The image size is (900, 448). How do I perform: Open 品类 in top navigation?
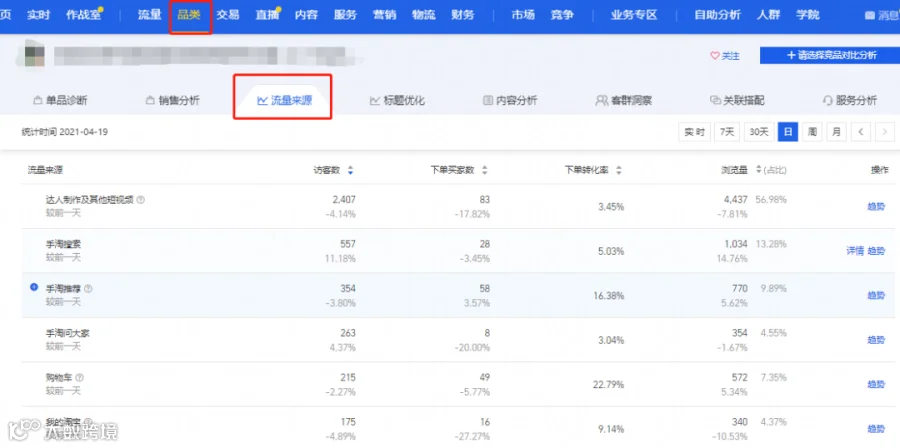189,15
